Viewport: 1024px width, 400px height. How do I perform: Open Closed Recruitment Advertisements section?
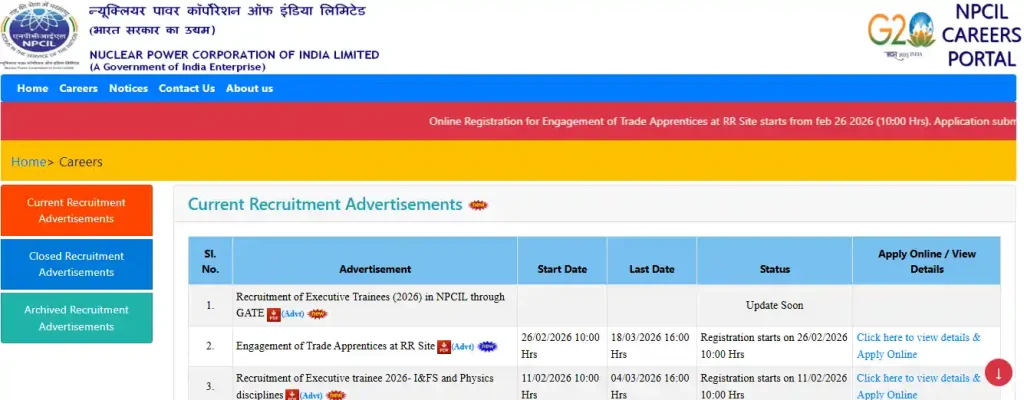pyautogui.click(x=76, y=264)
